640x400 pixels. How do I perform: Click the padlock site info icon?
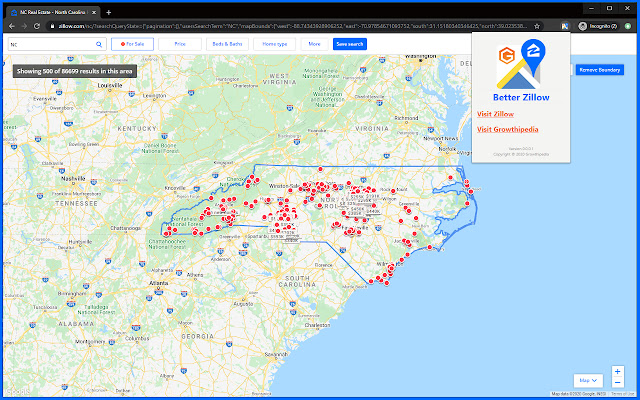53,26
